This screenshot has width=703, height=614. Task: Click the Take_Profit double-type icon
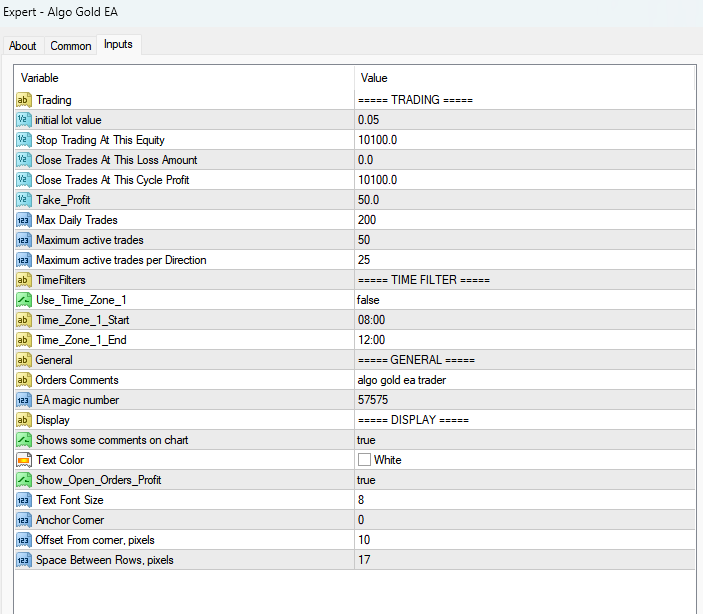tap(24, 200)
